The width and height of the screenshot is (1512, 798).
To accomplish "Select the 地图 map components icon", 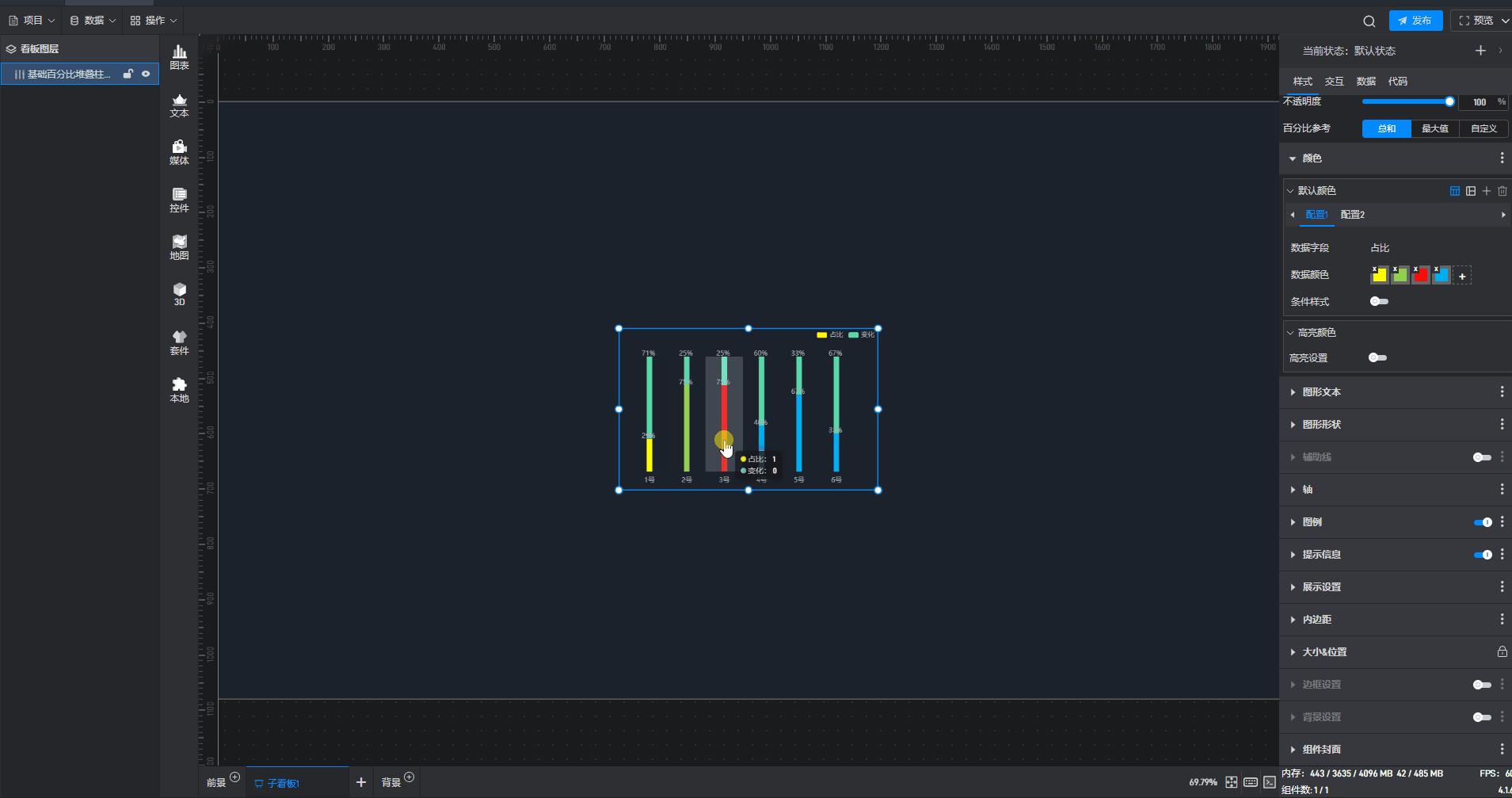I will point(179,247).
